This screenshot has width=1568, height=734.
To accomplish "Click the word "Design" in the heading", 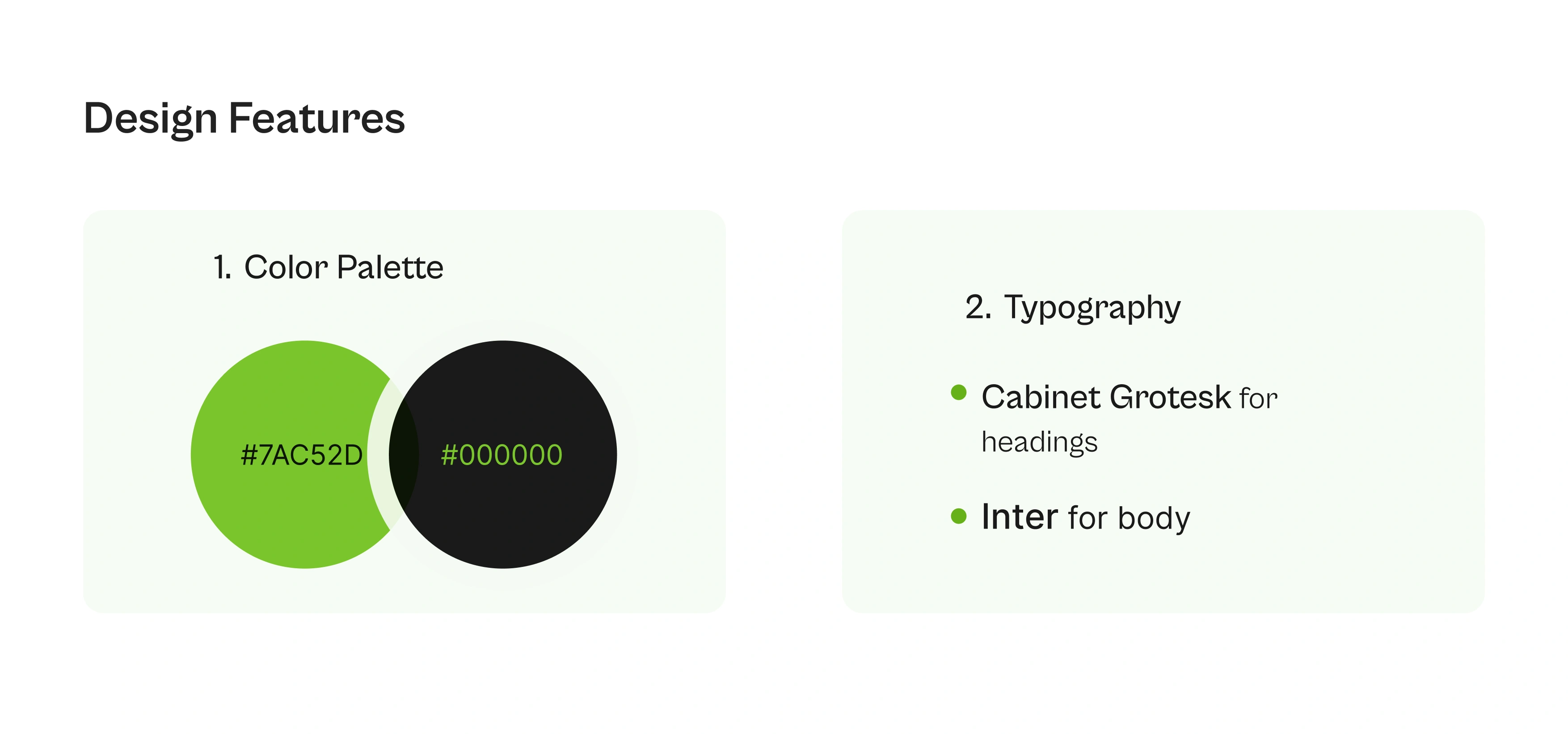I will click(150, 118).
